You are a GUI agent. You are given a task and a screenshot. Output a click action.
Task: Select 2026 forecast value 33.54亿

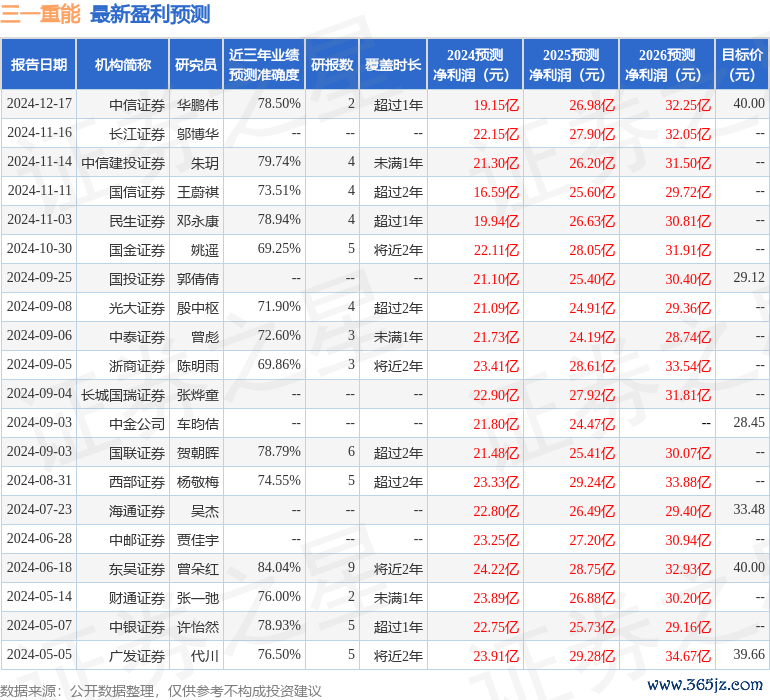(x=688, y=365)
